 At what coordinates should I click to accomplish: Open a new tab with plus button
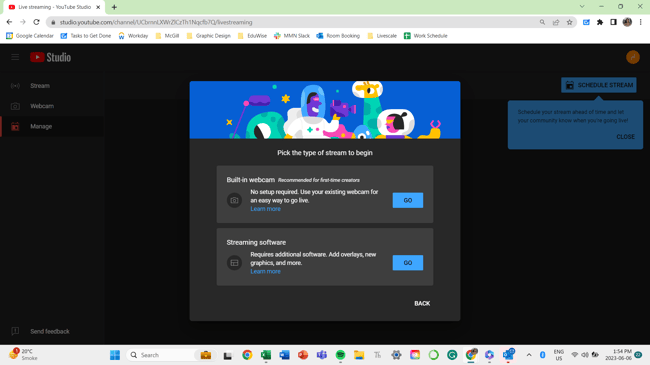114,7
